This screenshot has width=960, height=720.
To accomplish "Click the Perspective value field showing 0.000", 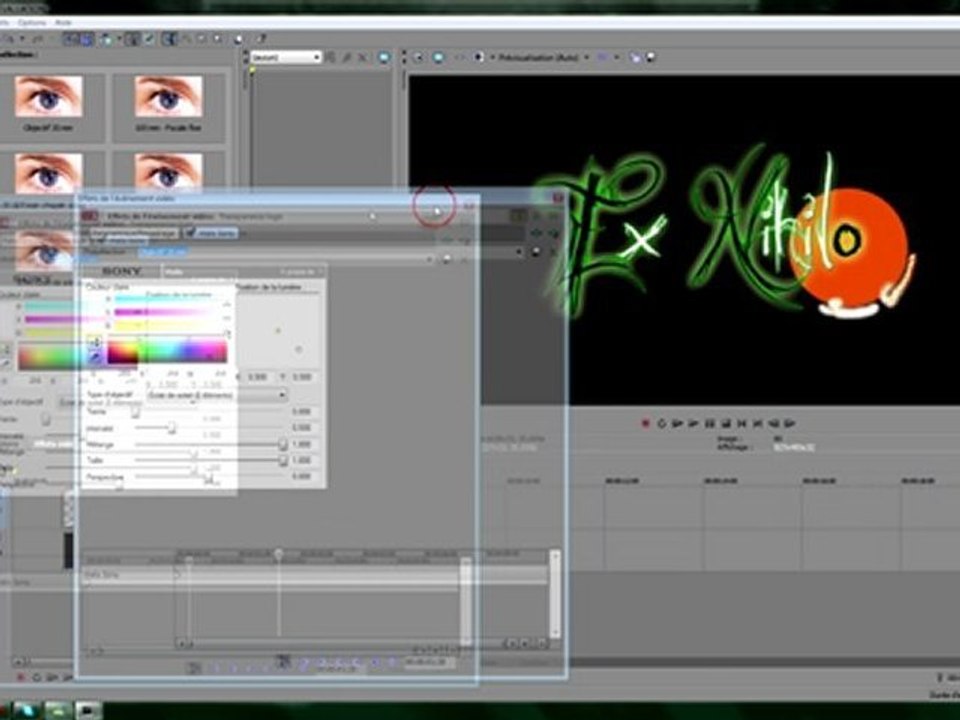I will click(302, 476).
